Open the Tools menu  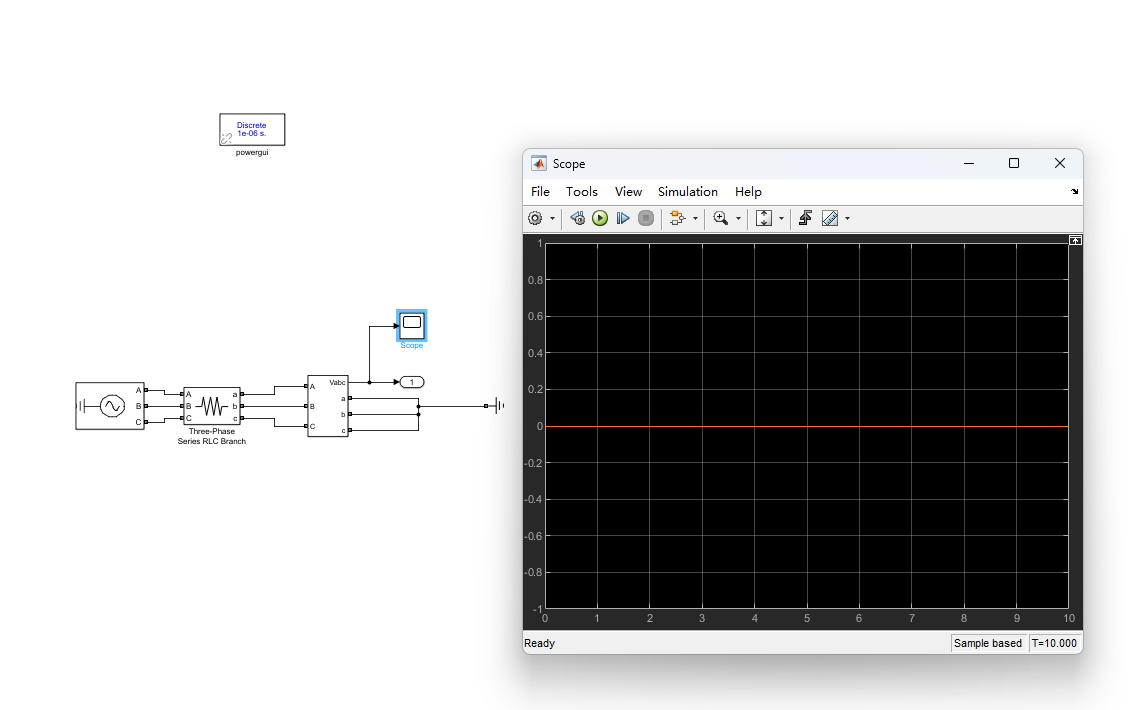582,191
